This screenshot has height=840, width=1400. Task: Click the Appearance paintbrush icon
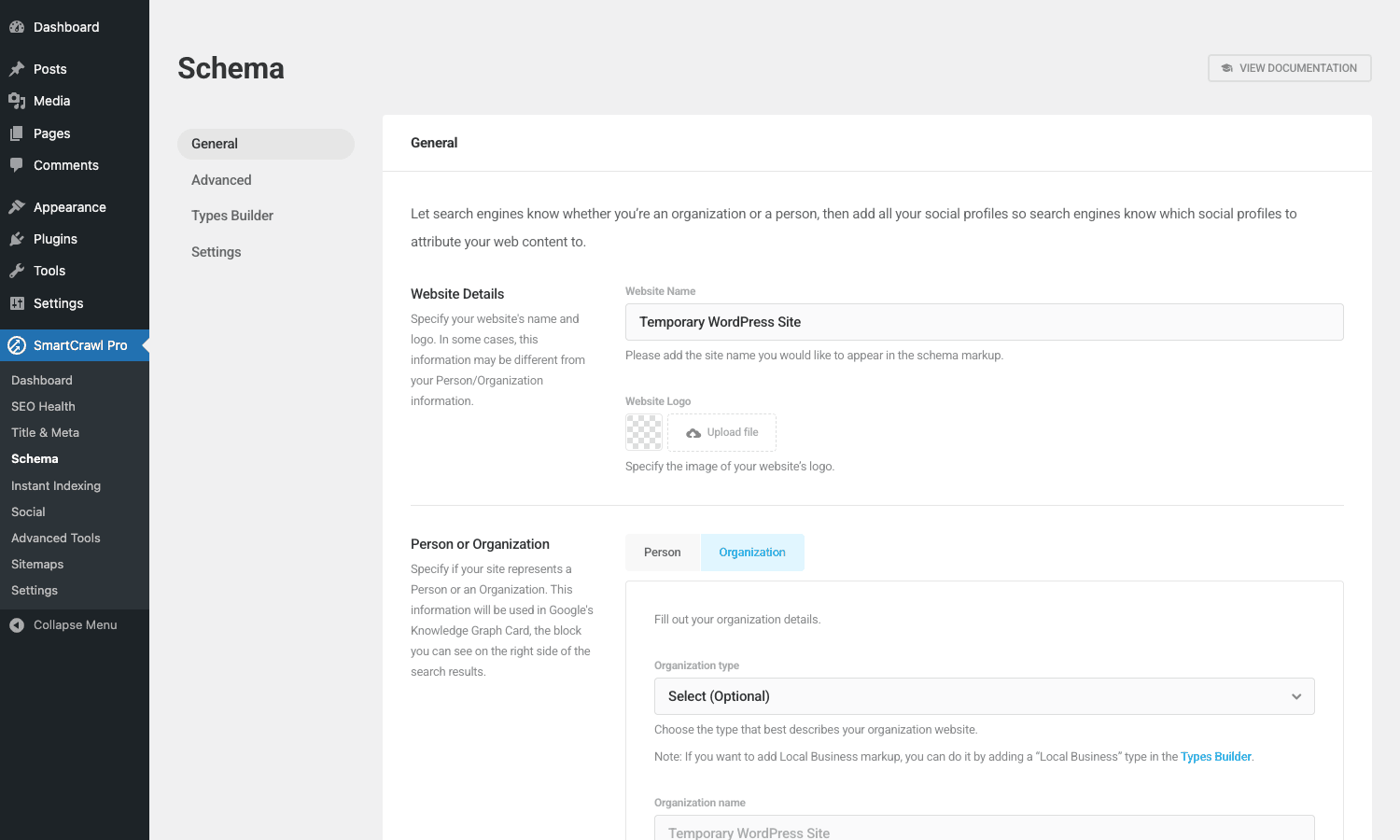point(17,207)
